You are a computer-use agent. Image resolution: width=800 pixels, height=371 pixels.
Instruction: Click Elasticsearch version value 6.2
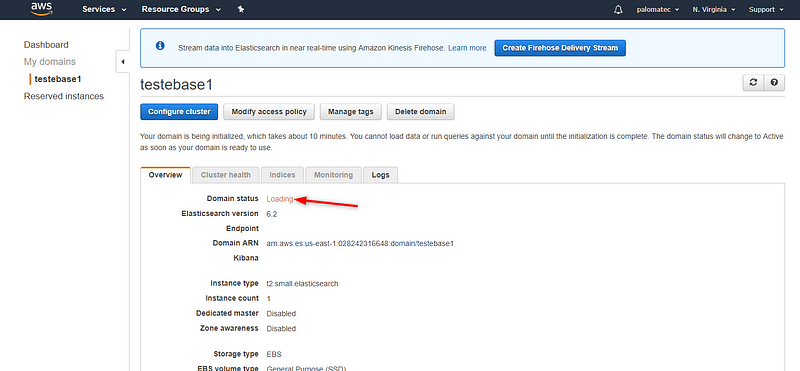pos(272,214)
